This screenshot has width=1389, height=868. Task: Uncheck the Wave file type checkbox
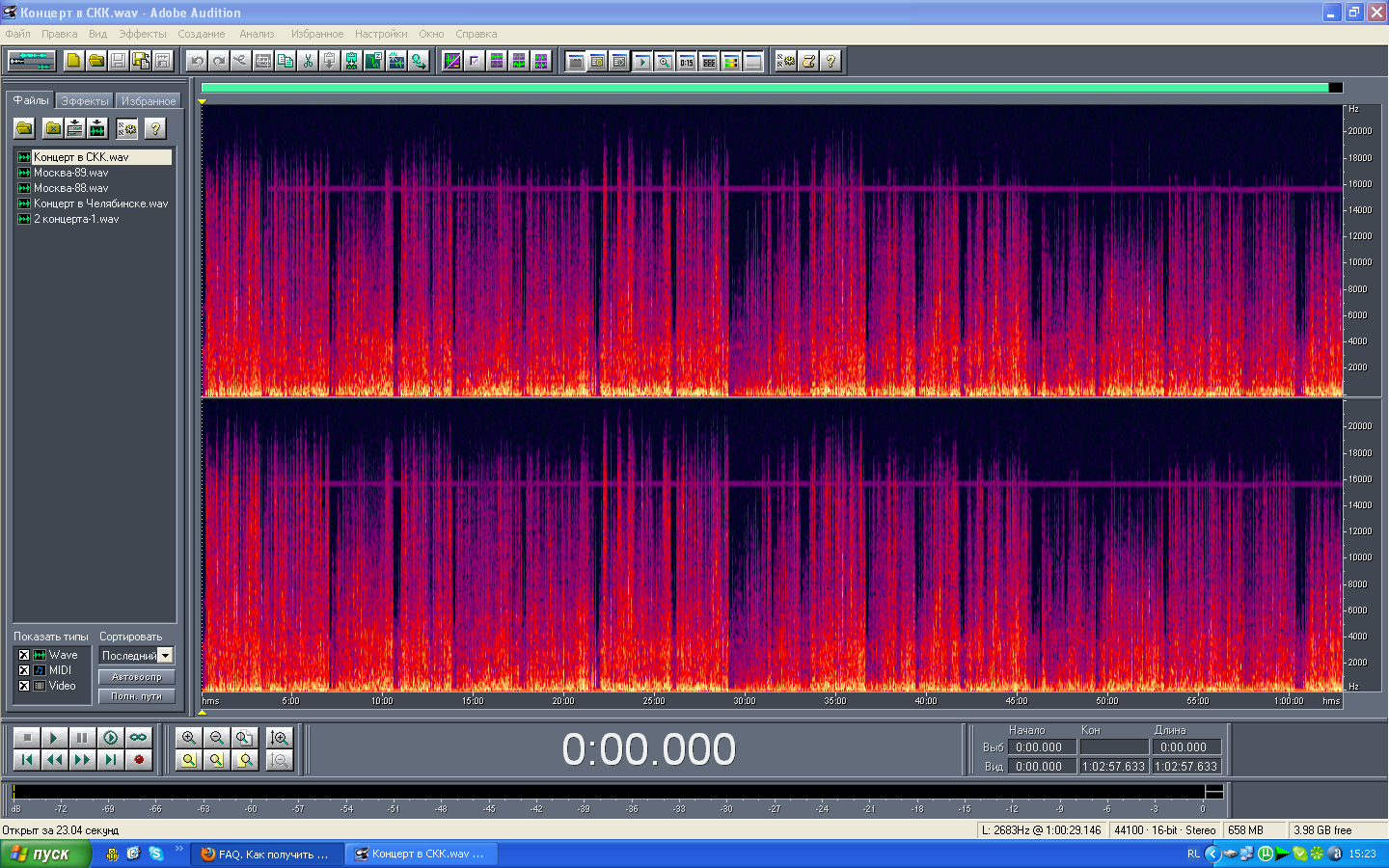point(24,655)
